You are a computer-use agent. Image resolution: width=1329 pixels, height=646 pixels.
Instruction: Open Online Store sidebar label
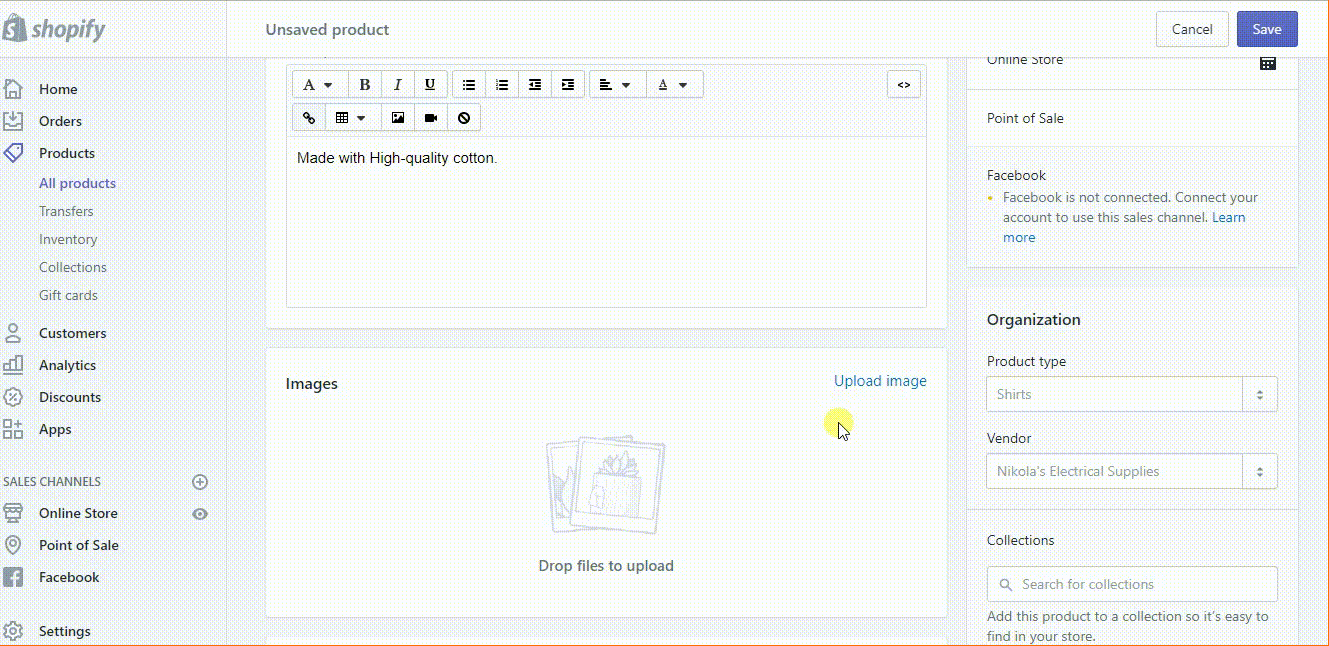(78, 513)
